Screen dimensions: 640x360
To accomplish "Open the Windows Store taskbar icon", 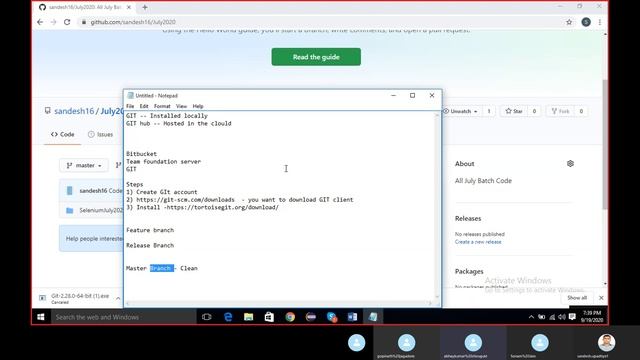I will pos(269,317).
